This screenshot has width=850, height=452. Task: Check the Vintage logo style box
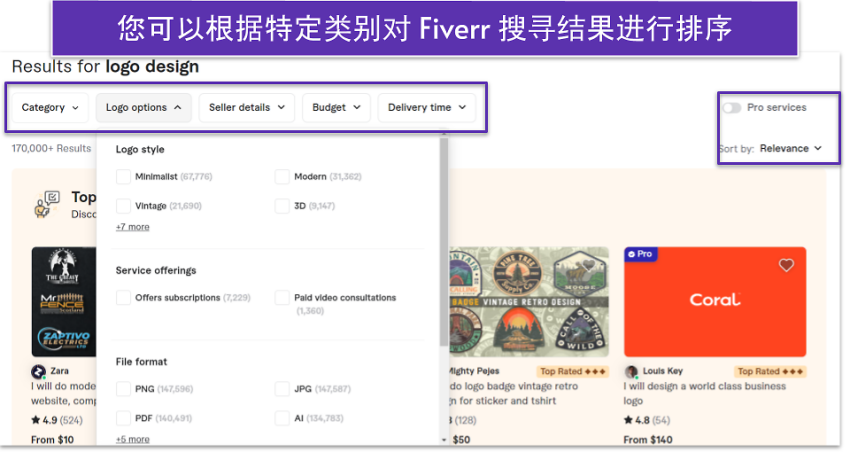click(x=123, y=206)
